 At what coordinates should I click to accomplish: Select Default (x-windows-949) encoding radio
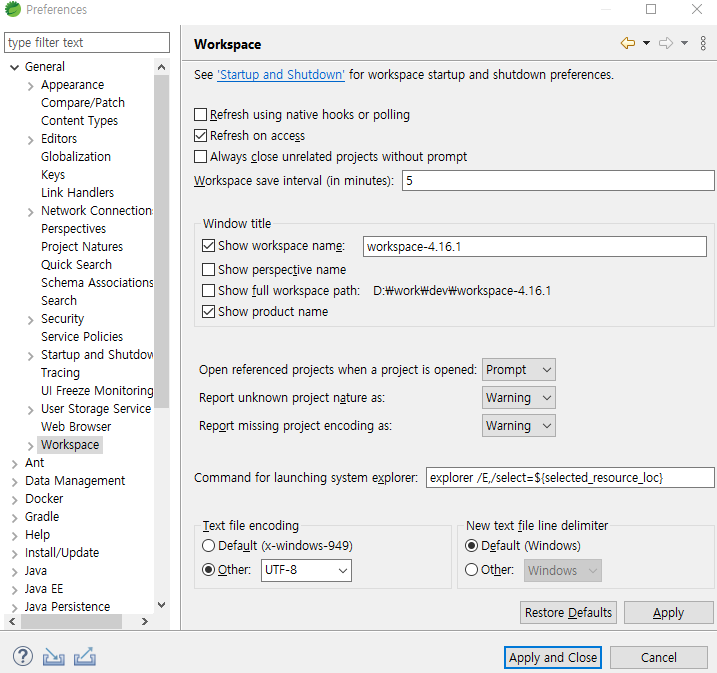click(209, 545)
